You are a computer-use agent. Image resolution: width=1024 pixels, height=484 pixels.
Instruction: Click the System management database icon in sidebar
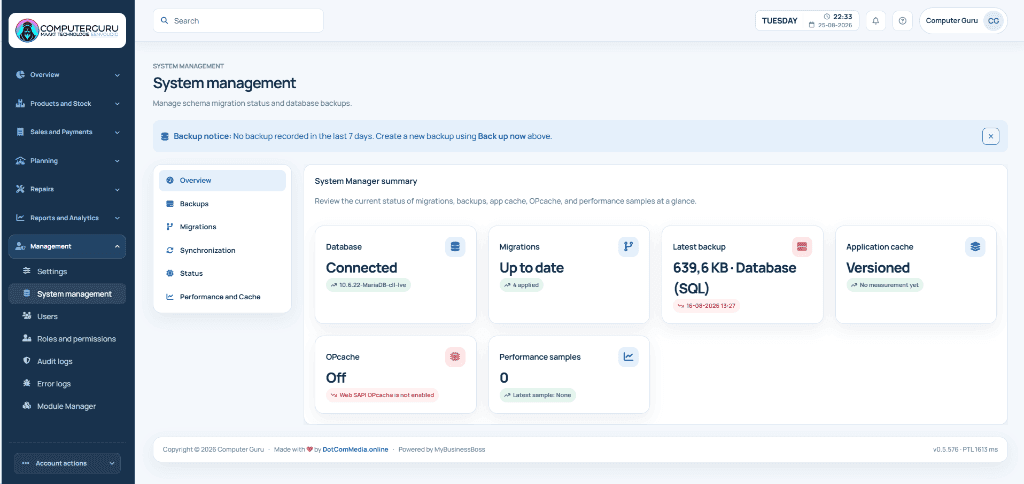tap(27, 294)
